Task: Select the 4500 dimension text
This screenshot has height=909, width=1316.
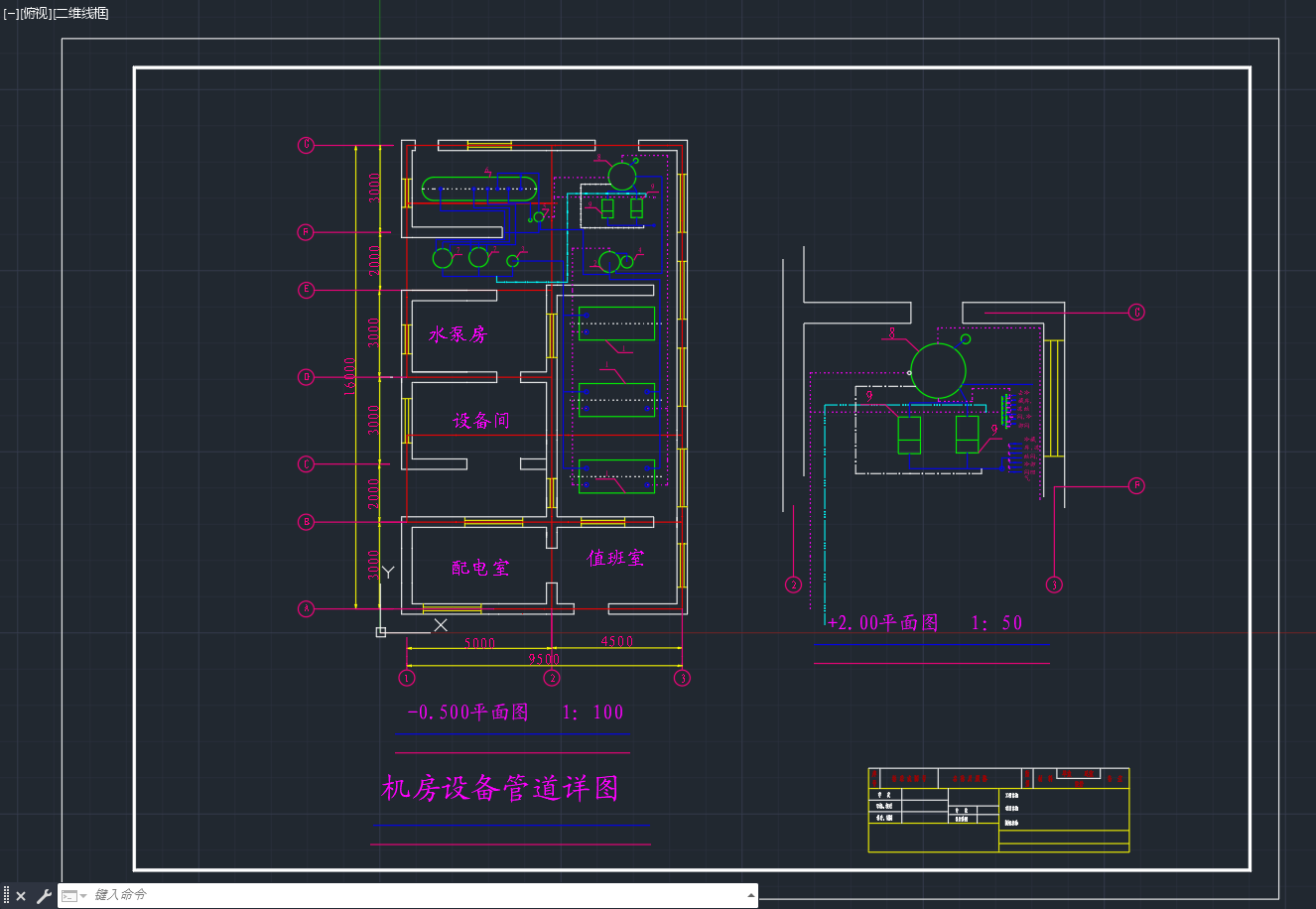Action: click(617, 641)
